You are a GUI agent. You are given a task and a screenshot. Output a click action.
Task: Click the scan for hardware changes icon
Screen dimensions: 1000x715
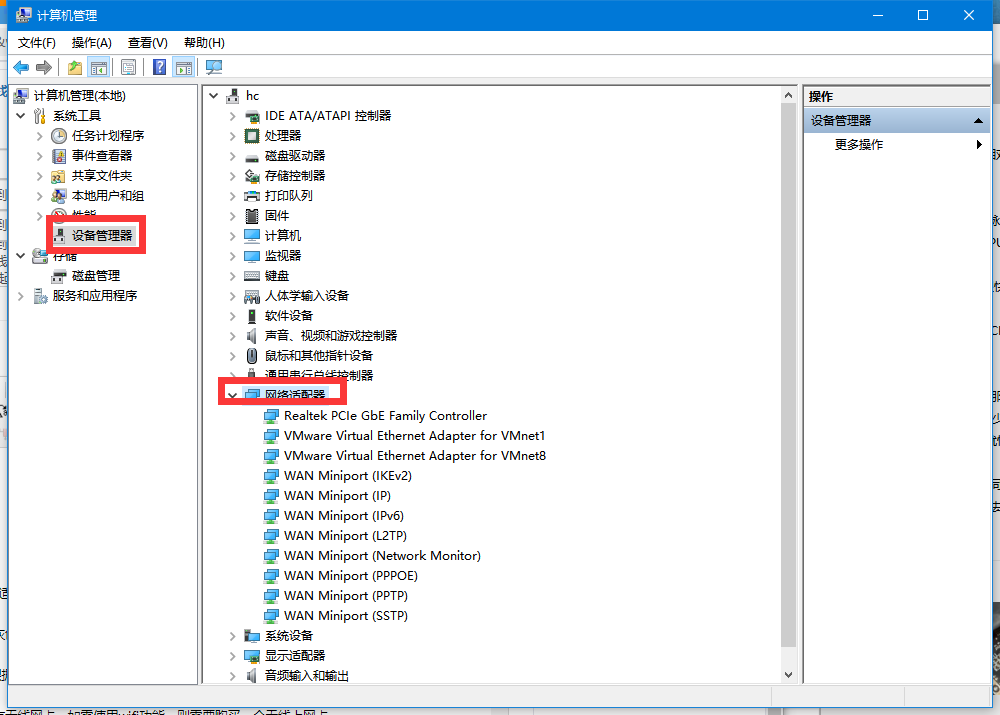click(x=214, y=67)
